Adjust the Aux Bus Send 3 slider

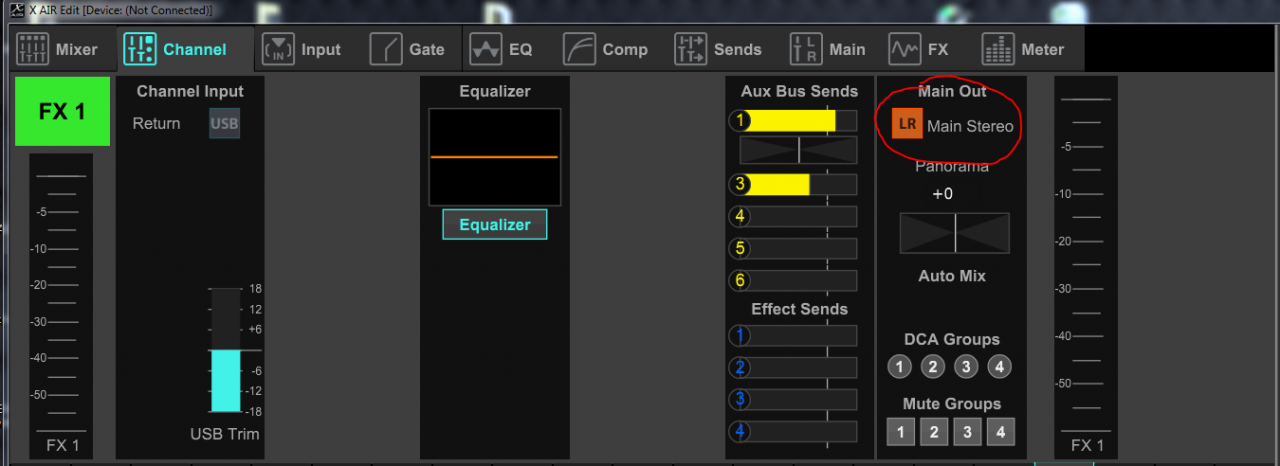[x=793, y=184]
